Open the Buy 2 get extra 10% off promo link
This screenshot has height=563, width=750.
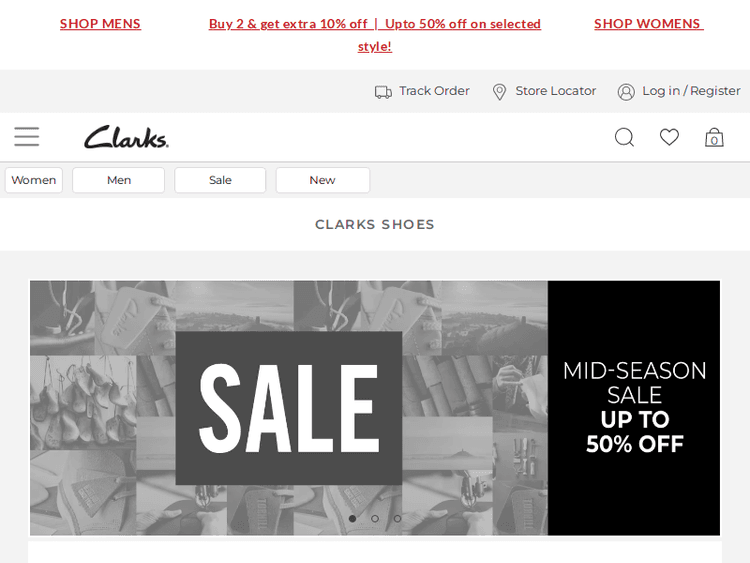point(375,35)
